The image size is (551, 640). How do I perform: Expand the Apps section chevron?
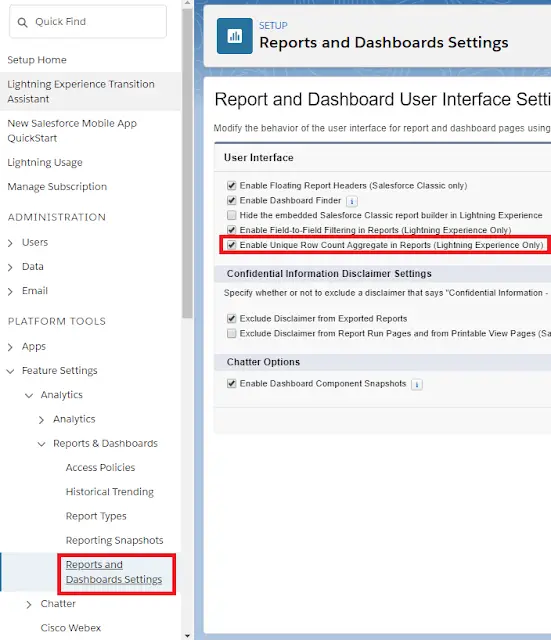[10, 347]
